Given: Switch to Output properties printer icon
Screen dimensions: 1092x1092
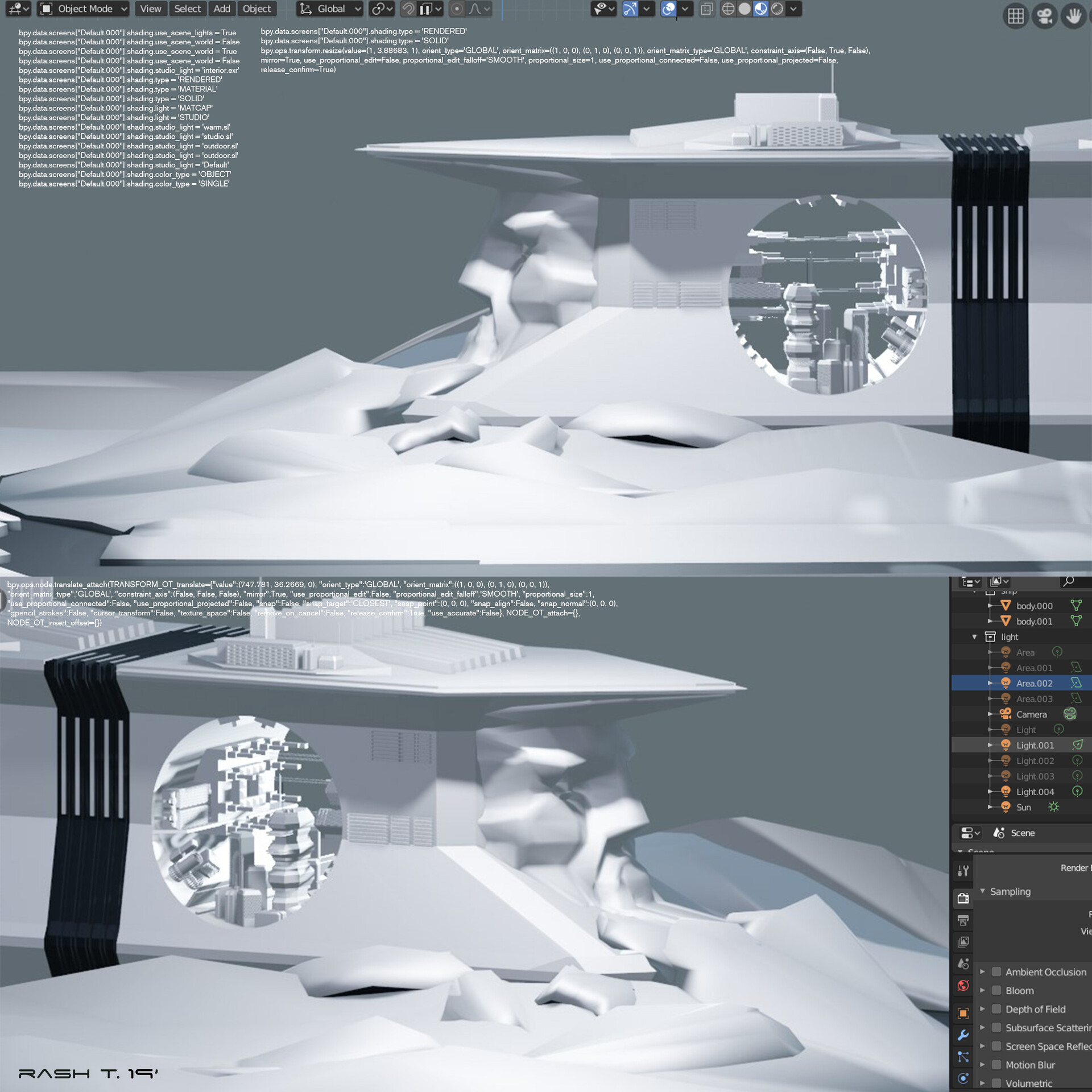Looking at the screenshot, I should tap(963, 920).
